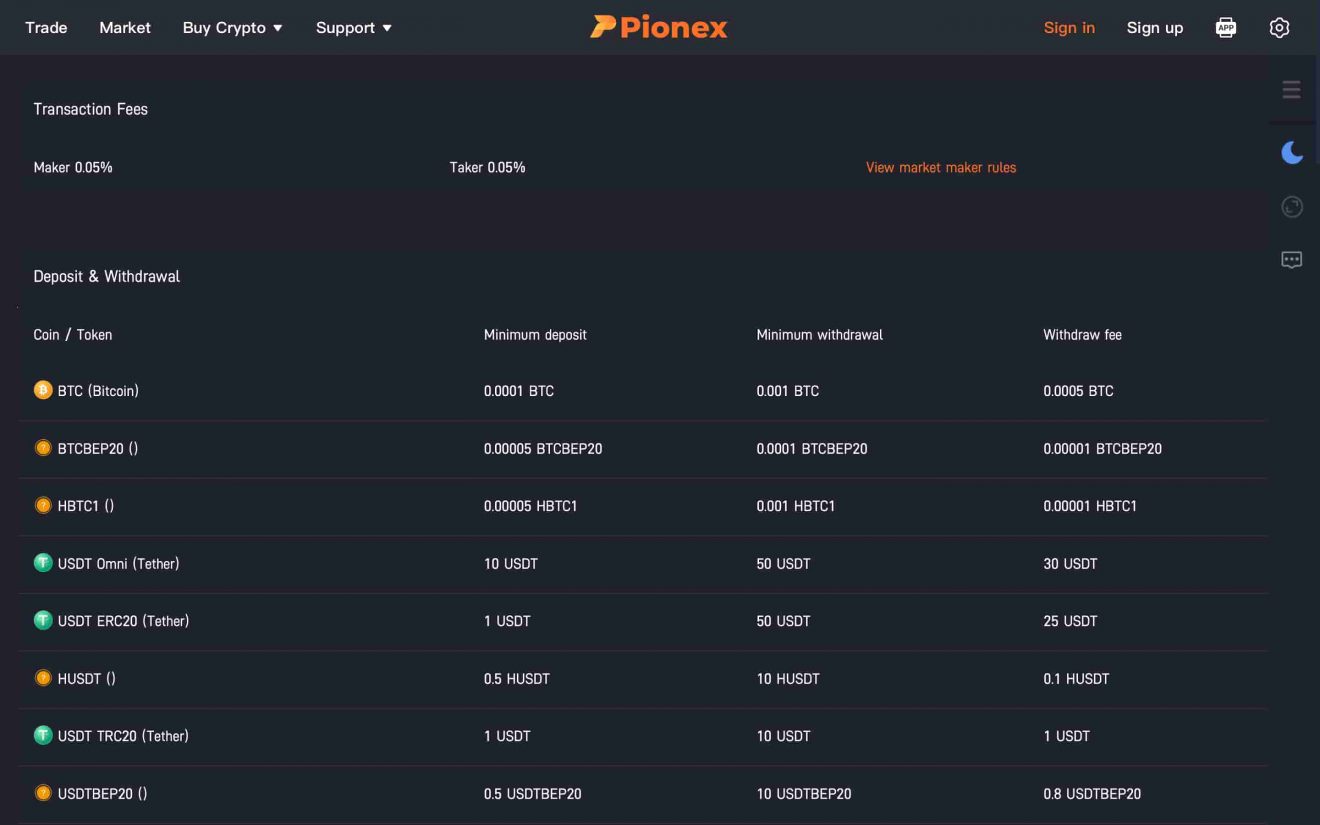1320x825 pixels.
Task: Open the settings gear icon
Action: (1279, 27)
